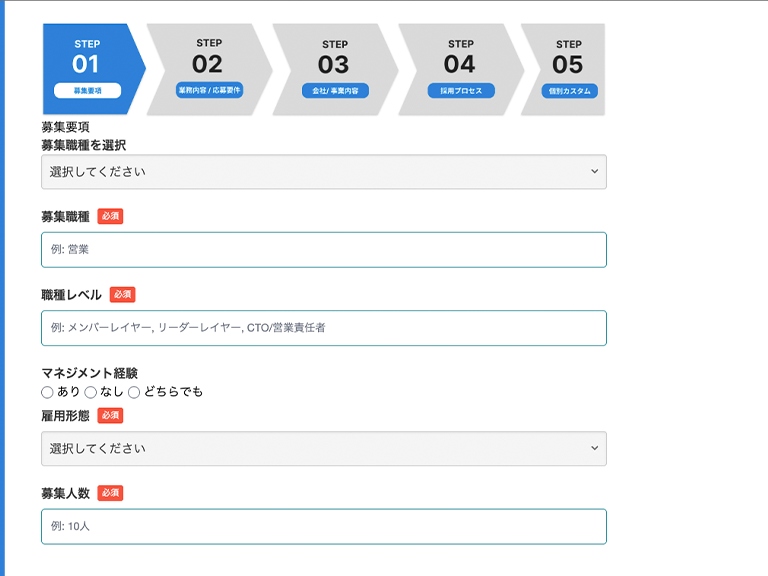This screenshot has height=576, width=768.
Task: Click the マネジメント経験 label
Action: 90,373
